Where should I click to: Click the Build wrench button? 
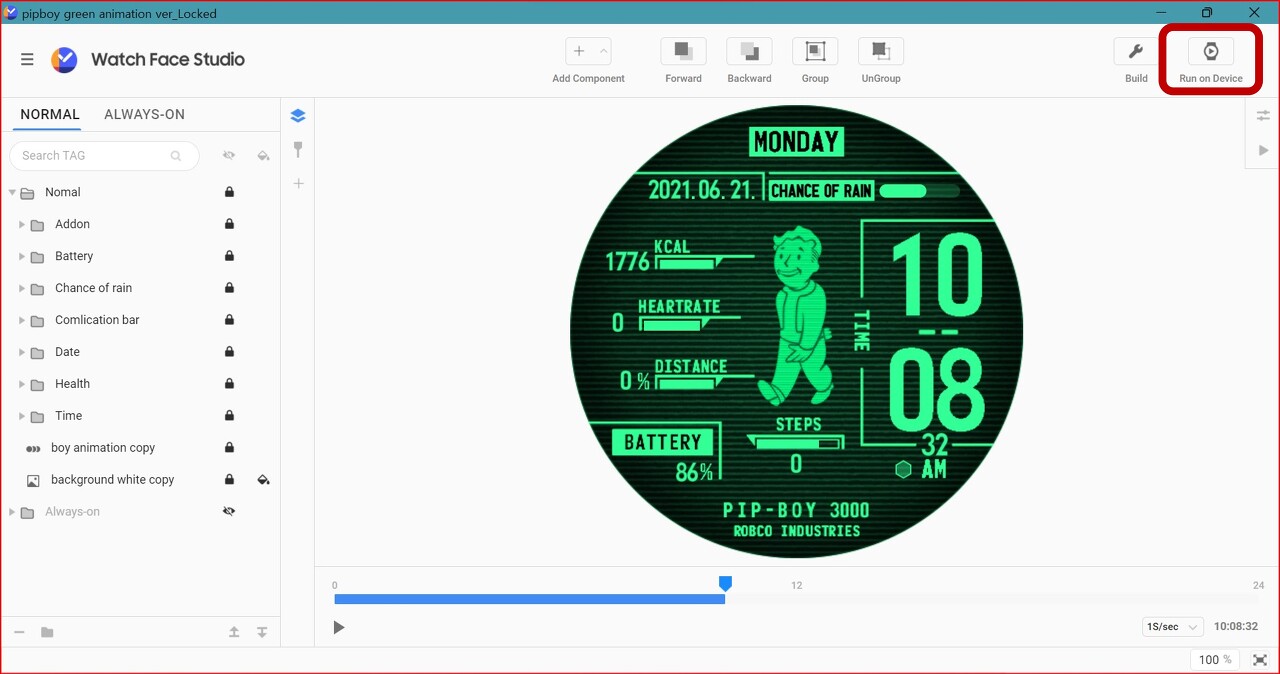[1136, 51]
